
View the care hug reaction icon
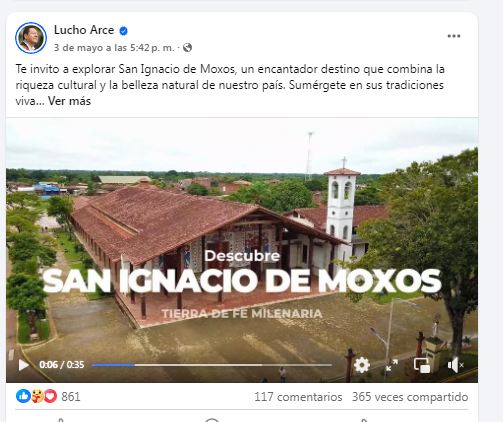[x=37, y=396]
